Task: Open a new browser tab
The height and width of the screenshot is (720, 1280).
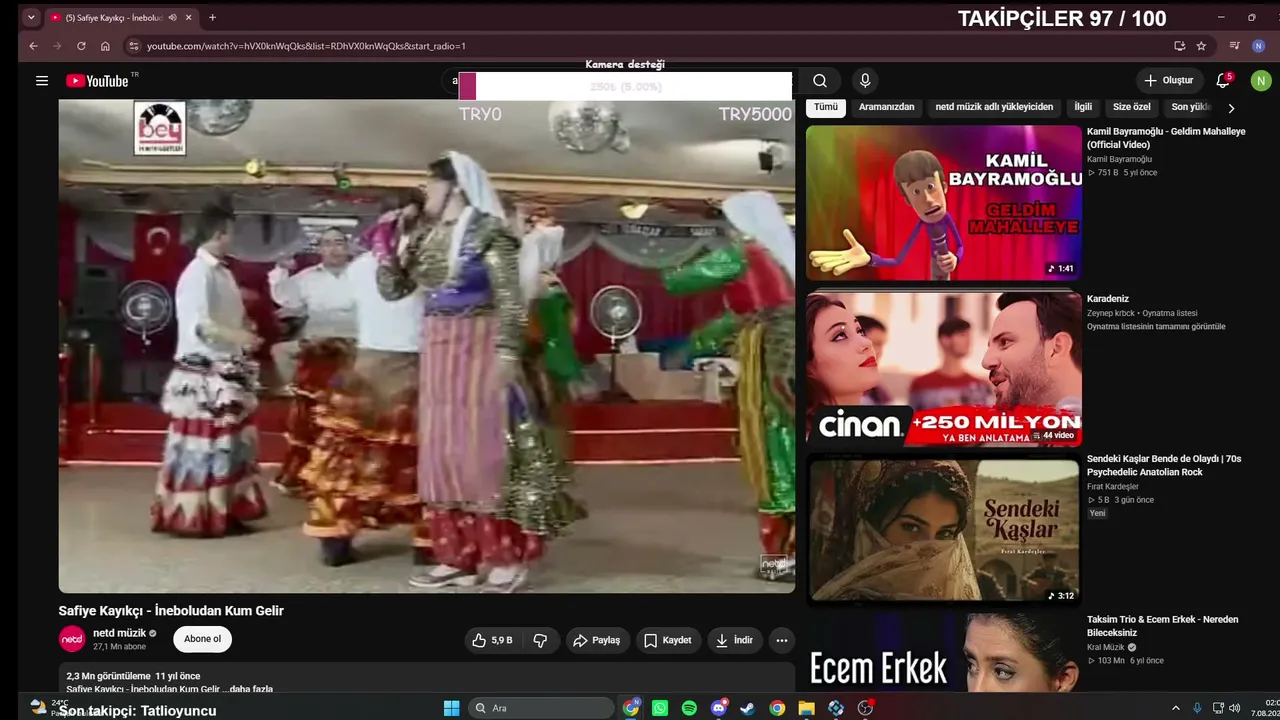Action: tap(212, 17)
